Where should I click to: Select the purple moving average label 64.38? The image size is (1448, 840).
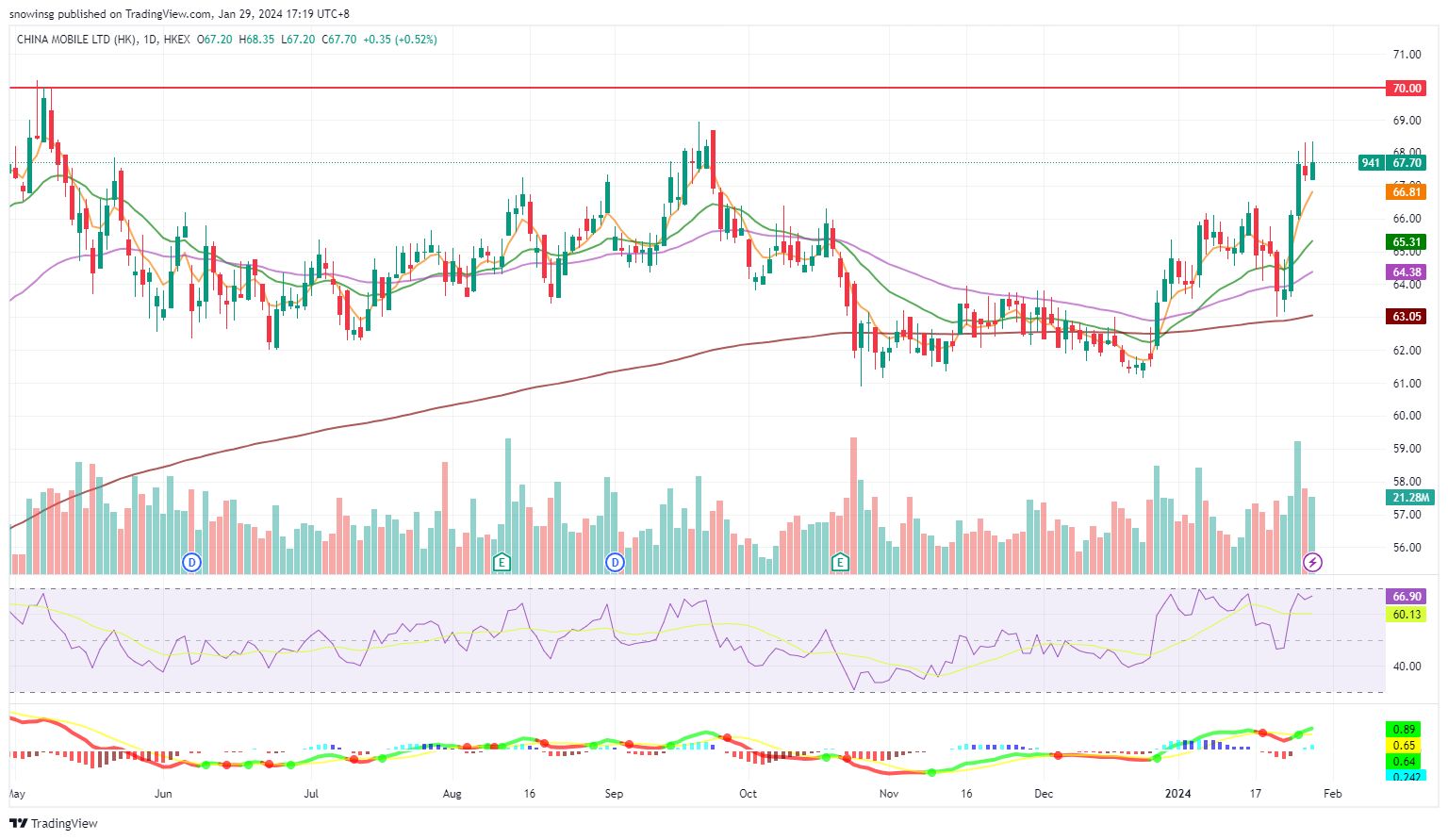[1407, 272]
